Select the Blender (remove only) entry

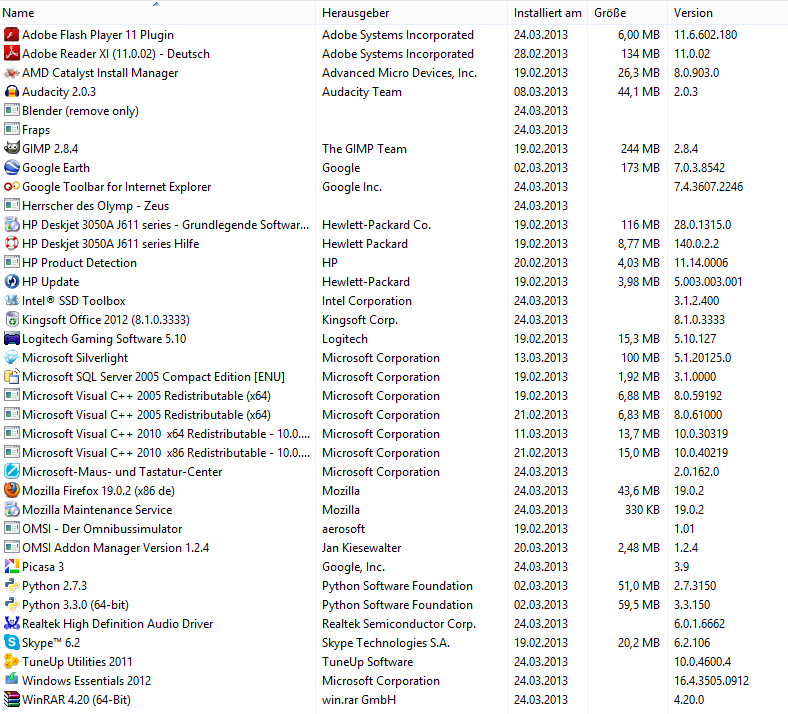pyautogui.click(x=80, y=111)
